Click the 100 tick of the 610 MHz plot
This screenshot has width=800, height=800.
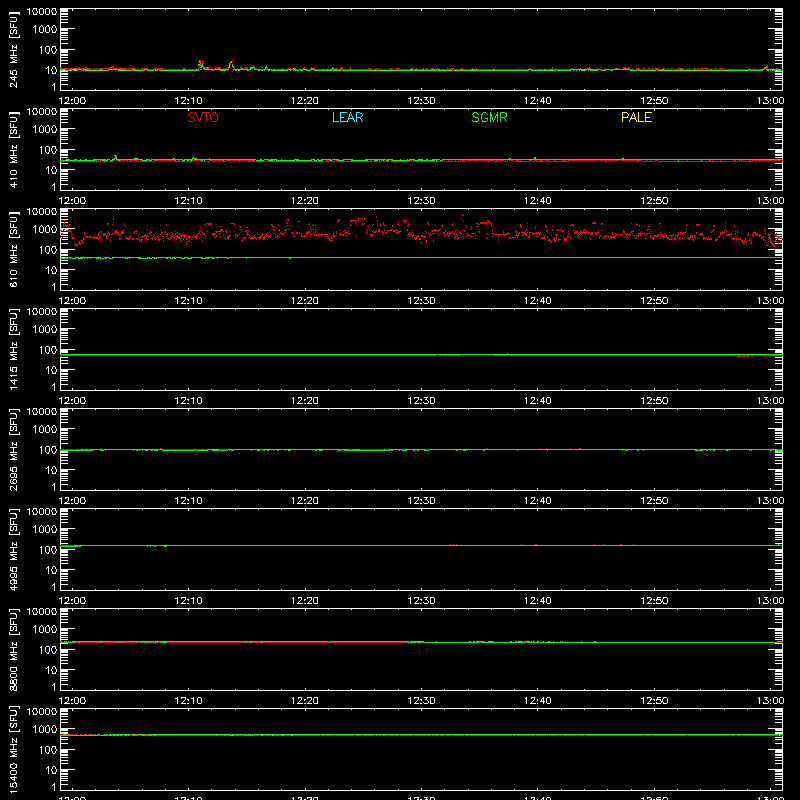point(48,250)
